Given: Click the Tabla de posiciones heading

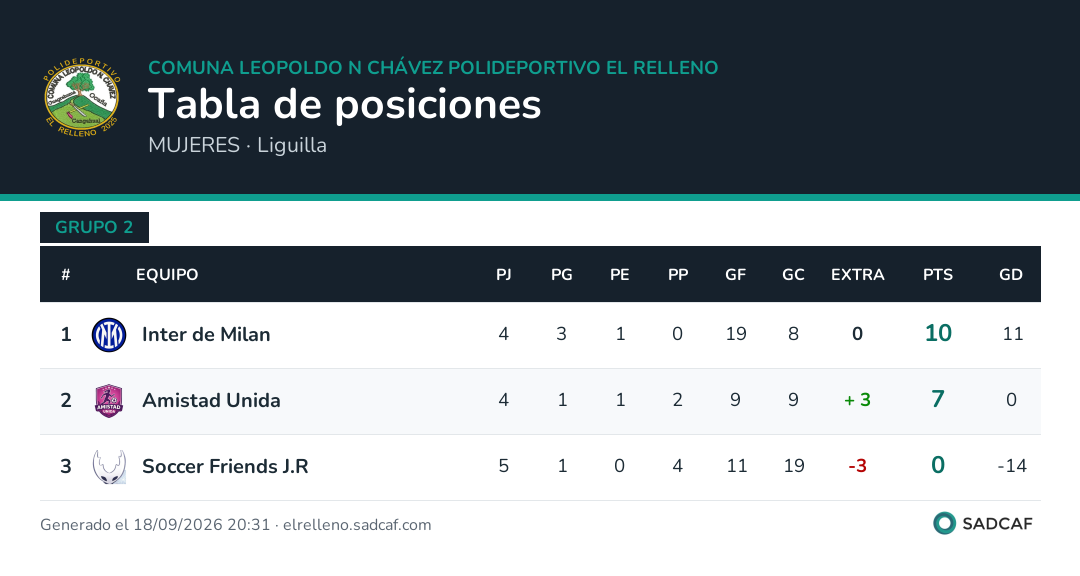Looking at the screenshot, I should [344, 105].
